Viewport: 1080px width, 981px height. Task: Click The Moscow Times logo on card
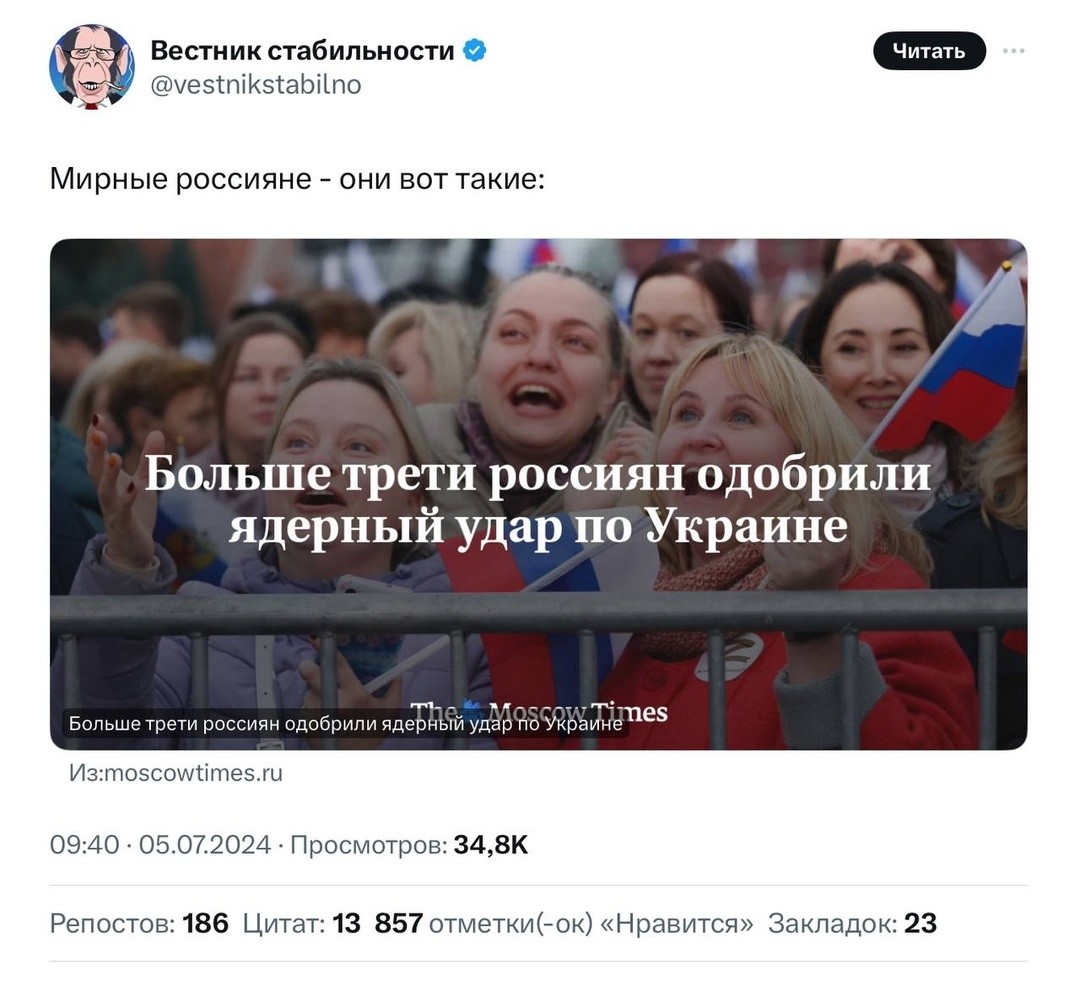pos(539,711)
